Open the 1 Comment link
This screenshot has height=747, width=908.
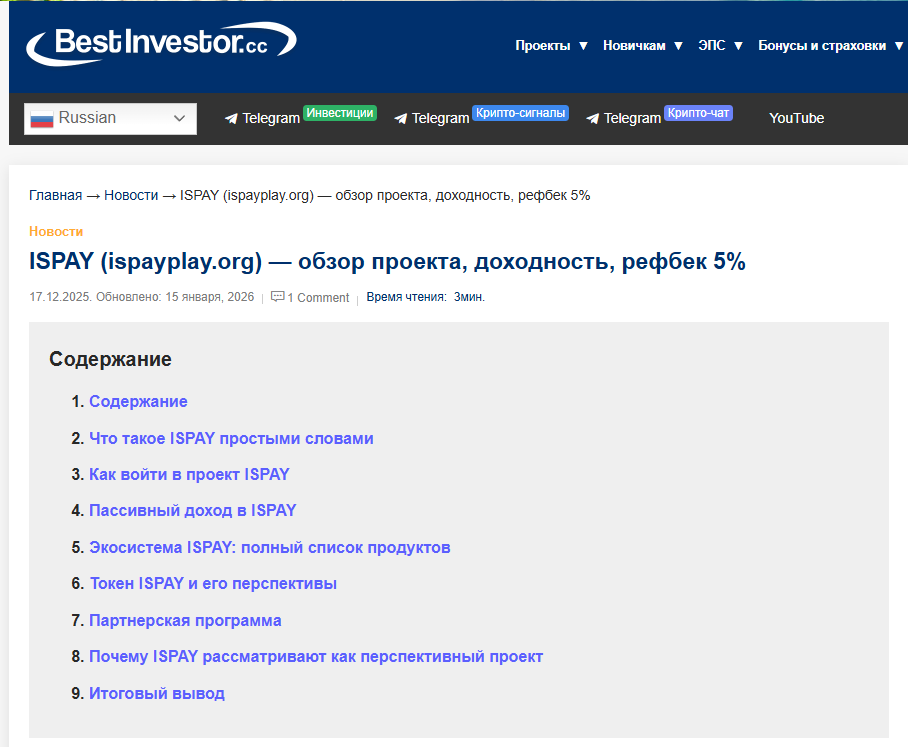pos(318,298)
